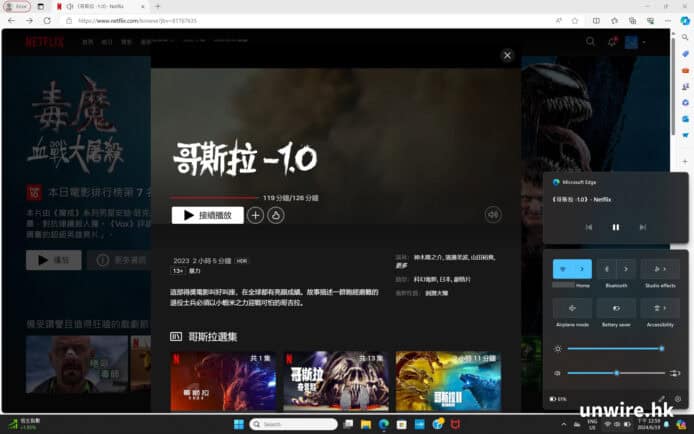This screenshot has width=694, height=434.
Task: Click the resume play button
Action: point(207,215)
